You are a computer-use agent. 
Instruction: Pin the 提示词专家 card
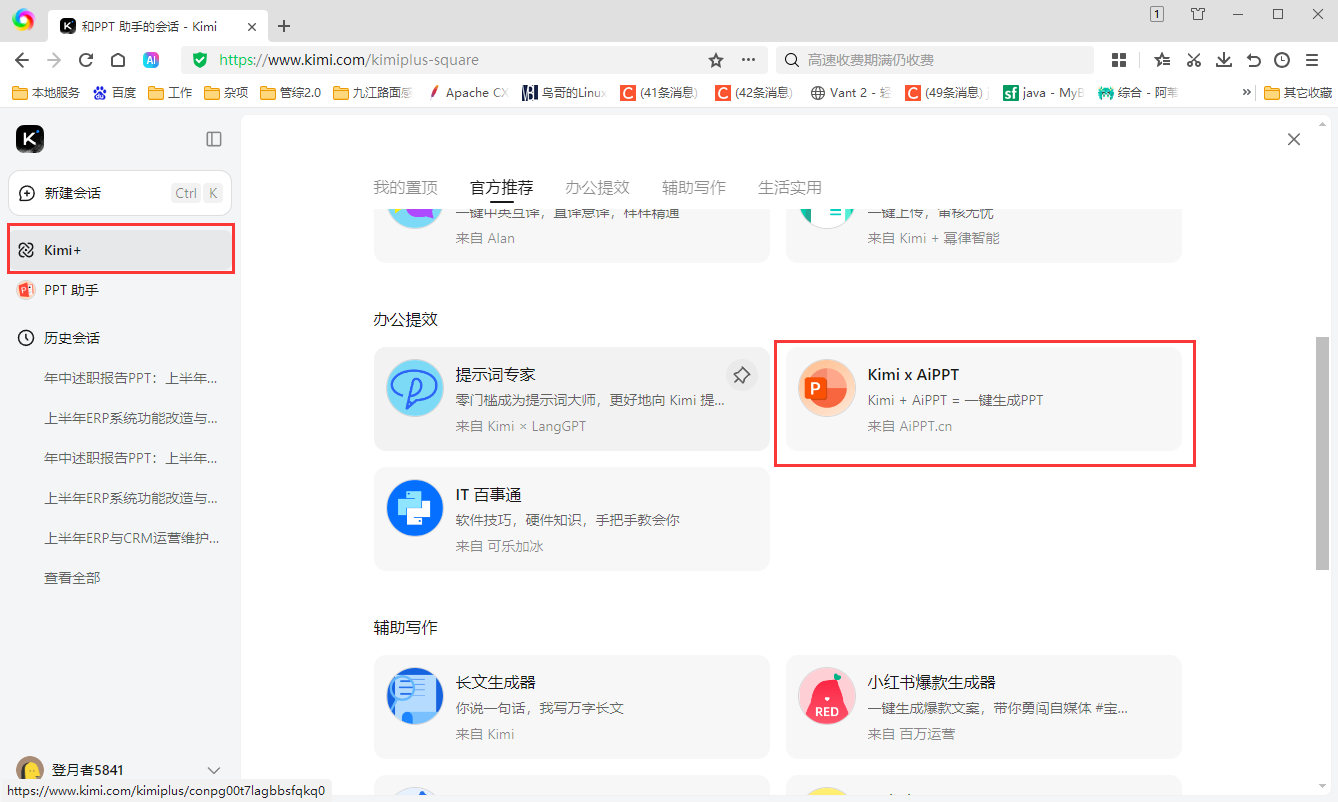(741, 375)
